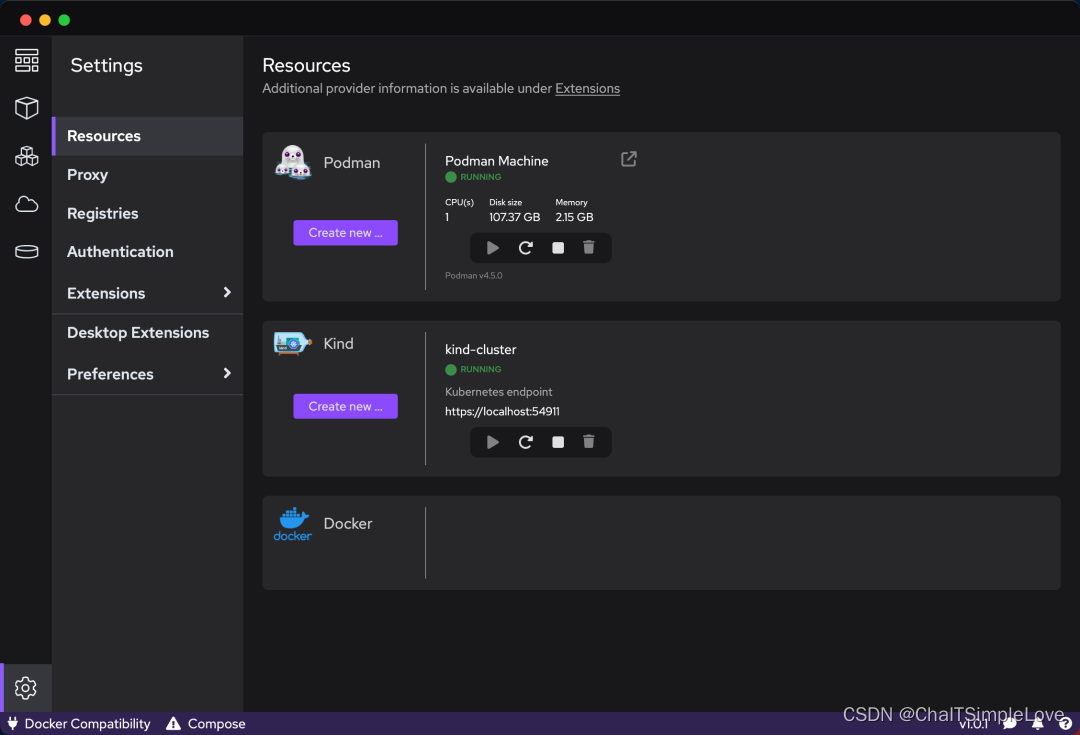This screenshot has width=1080, height=735.
Task: Open the help question-mark icon in the status bar
Action: click(1066, 723)
